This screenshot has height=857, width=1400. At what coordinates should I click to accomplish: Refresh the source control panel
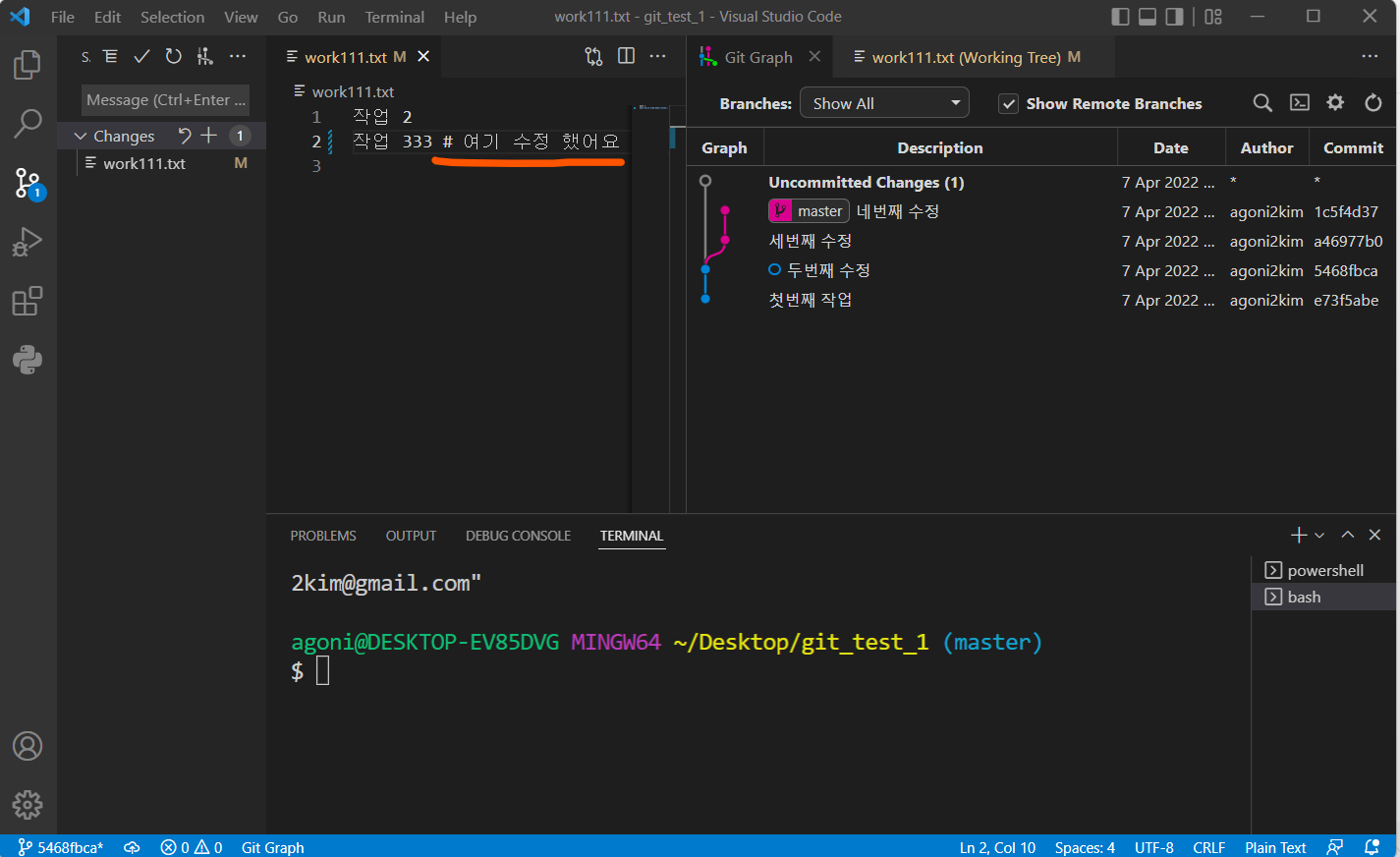(x=173, y=57)
